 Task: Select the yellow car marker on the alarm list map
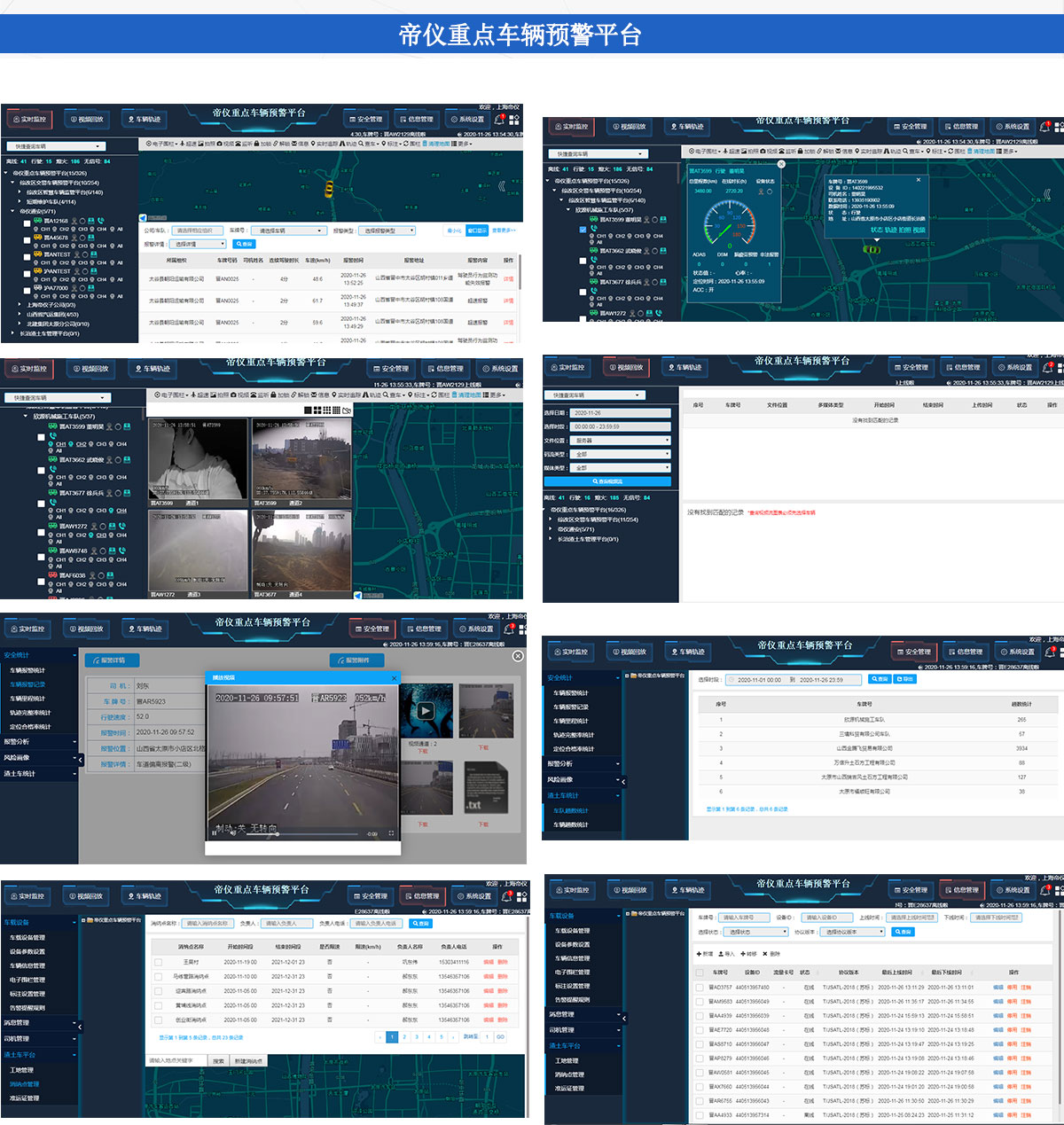click(328, 188)
